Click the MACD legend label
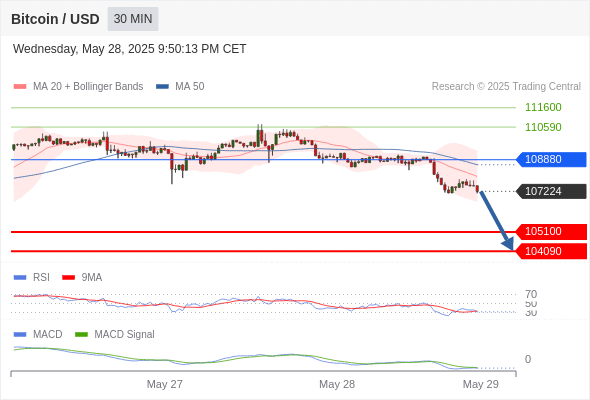The width and height of the screenshot is (590, 400). tap(47, 335)
